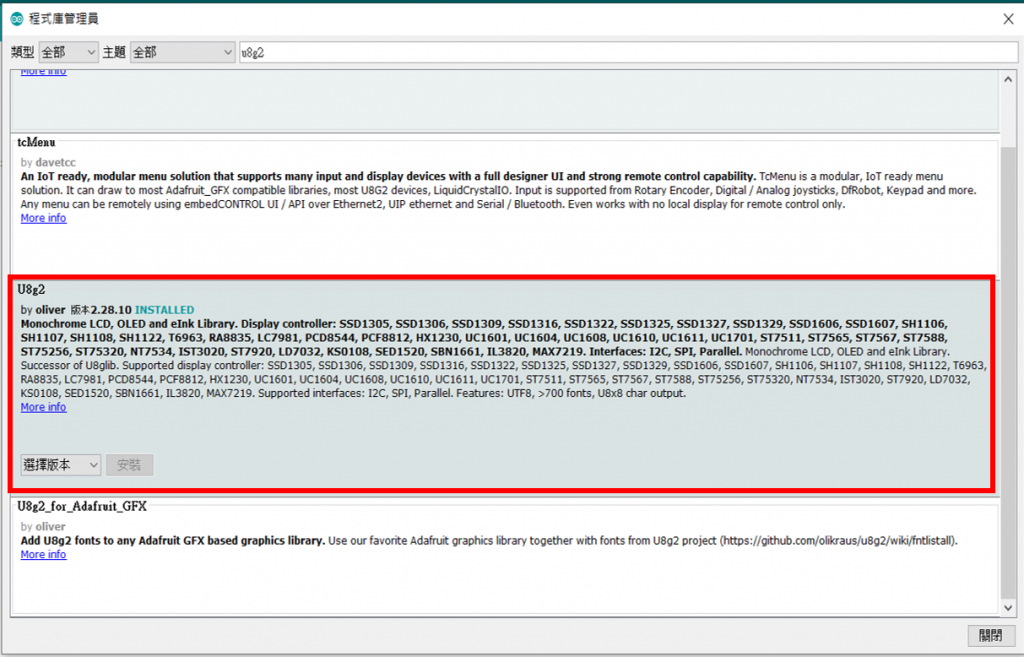The image size is (1024, 657).
Task: Open the 選擇版本 version dropdown for U8g2
Action: pyautogui.click(x=61, y=465)
